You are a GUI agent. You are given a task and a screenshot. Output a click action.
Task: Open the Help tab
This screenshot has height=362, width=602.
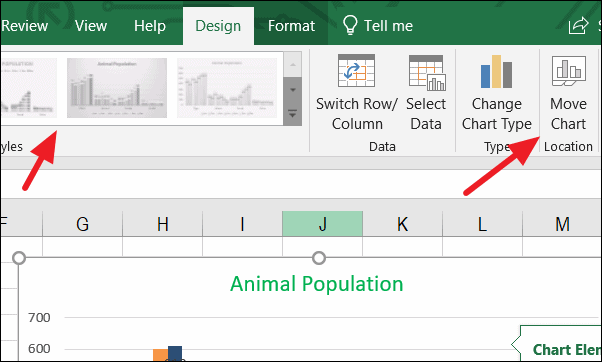[x=150, y=26]
